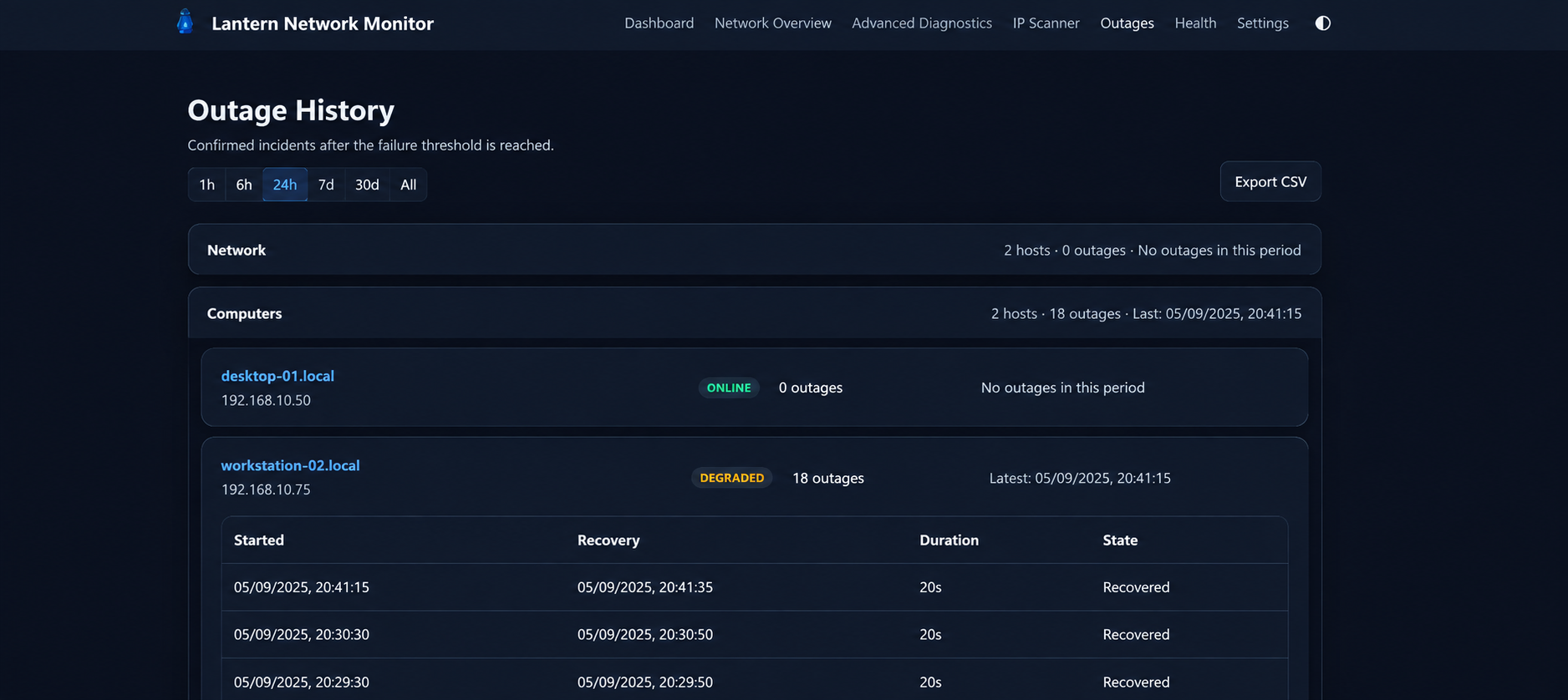
Task: Open the workstation-02.local host link
Action: click(290, 465)
